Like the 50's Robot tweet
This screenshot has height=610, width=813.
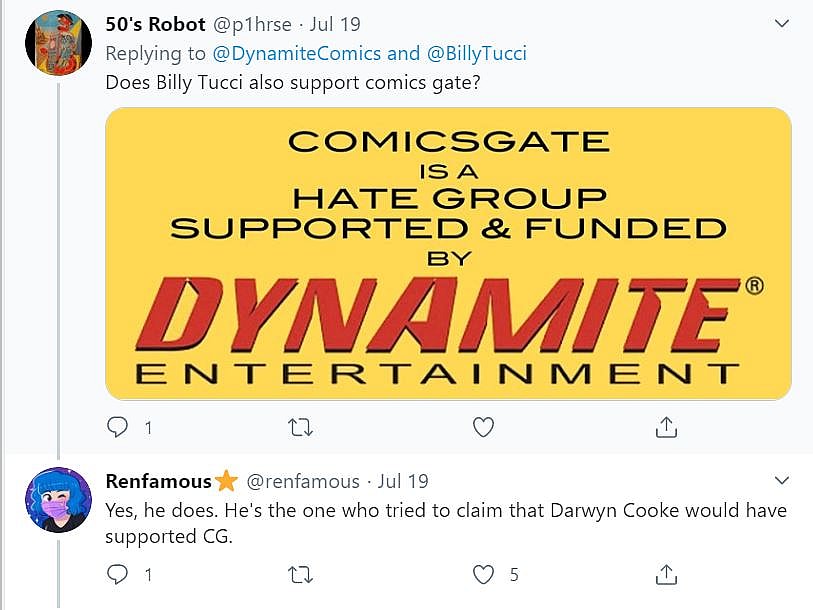coord(483,428)
